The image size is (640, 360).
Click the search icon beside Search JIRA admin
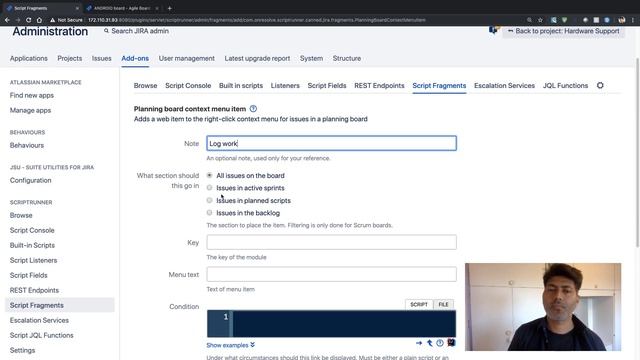[106, 31]
